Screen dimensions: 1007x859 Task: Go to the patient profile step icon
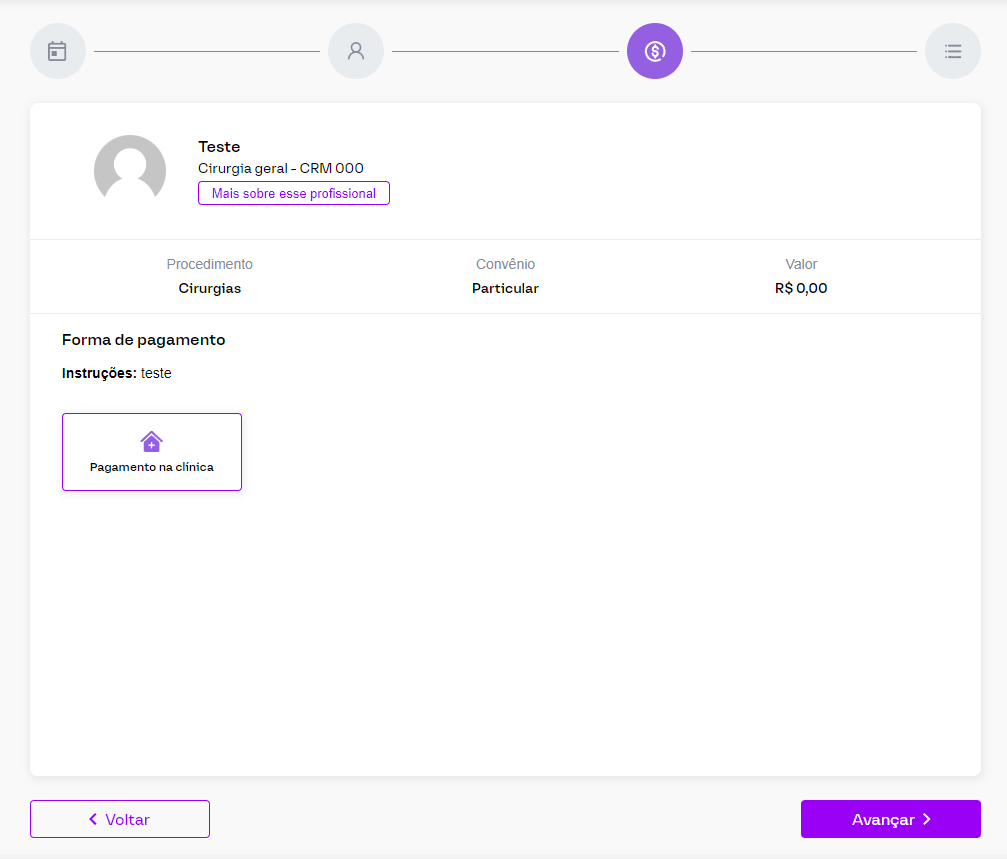[356, 51]
